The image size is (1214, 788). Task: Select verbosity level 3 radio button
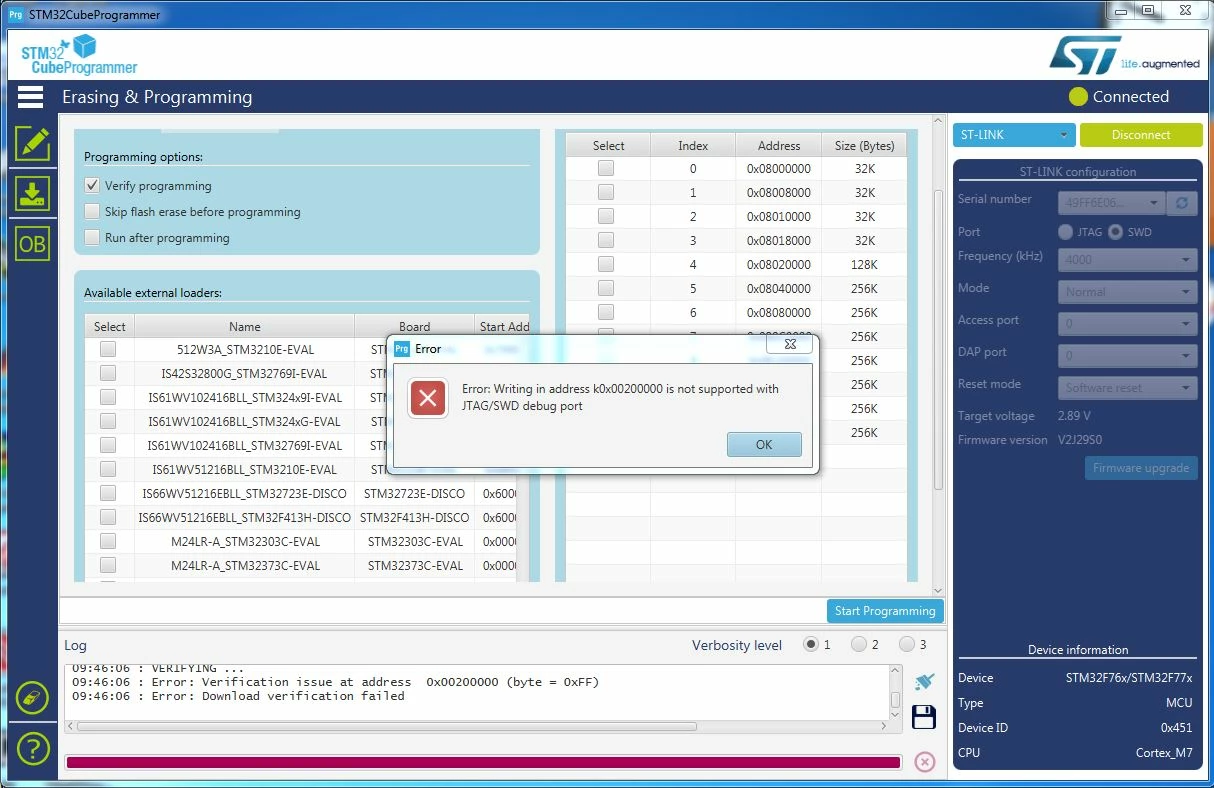pyautogui.click(x=907, y=644)
